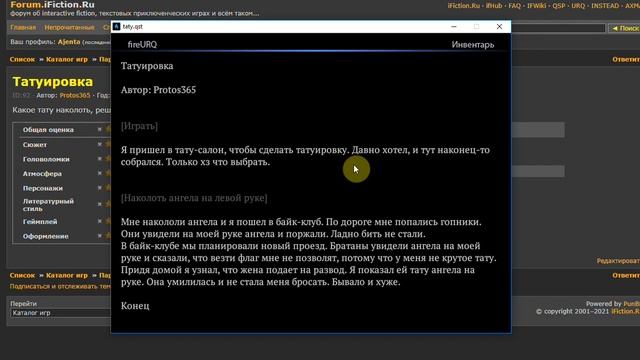The image size is (640, 360).
Task: Close the taty.qst window
Action: point(499,27)
